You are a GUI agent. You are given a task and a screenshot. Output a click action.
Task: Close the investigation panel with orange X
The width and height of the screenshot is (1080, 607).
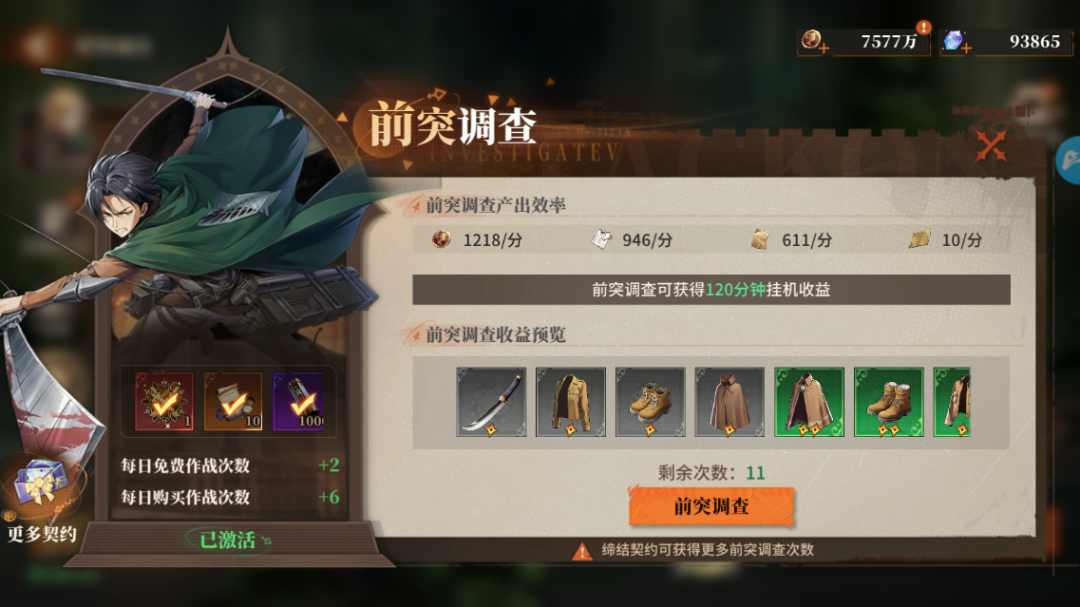click(x=991, y=145)
